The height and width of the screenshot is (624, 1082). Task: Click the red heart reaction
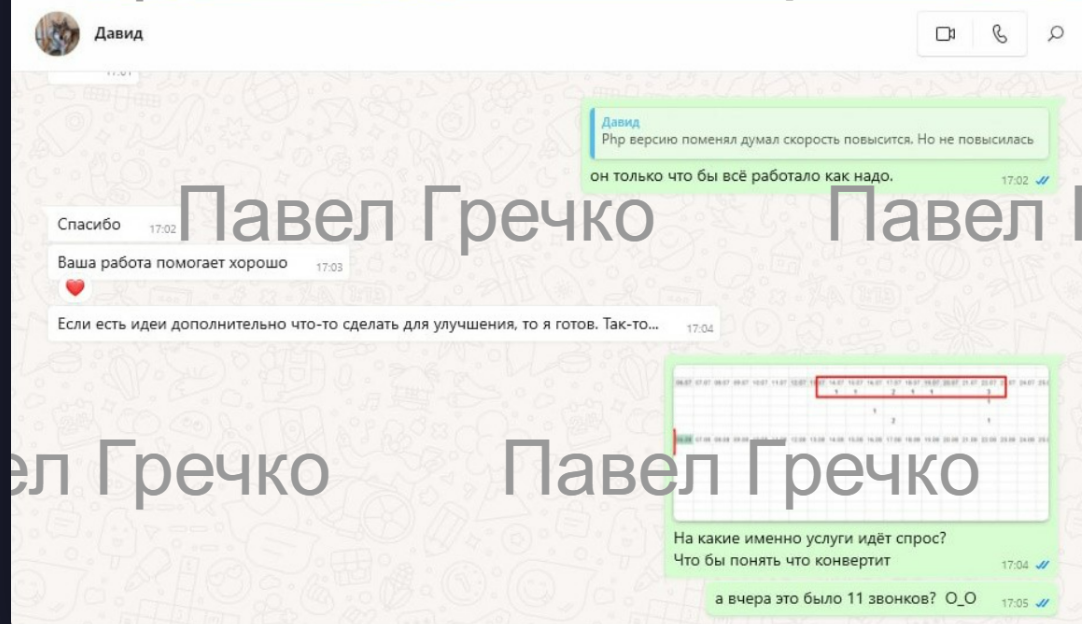[75, 287]
